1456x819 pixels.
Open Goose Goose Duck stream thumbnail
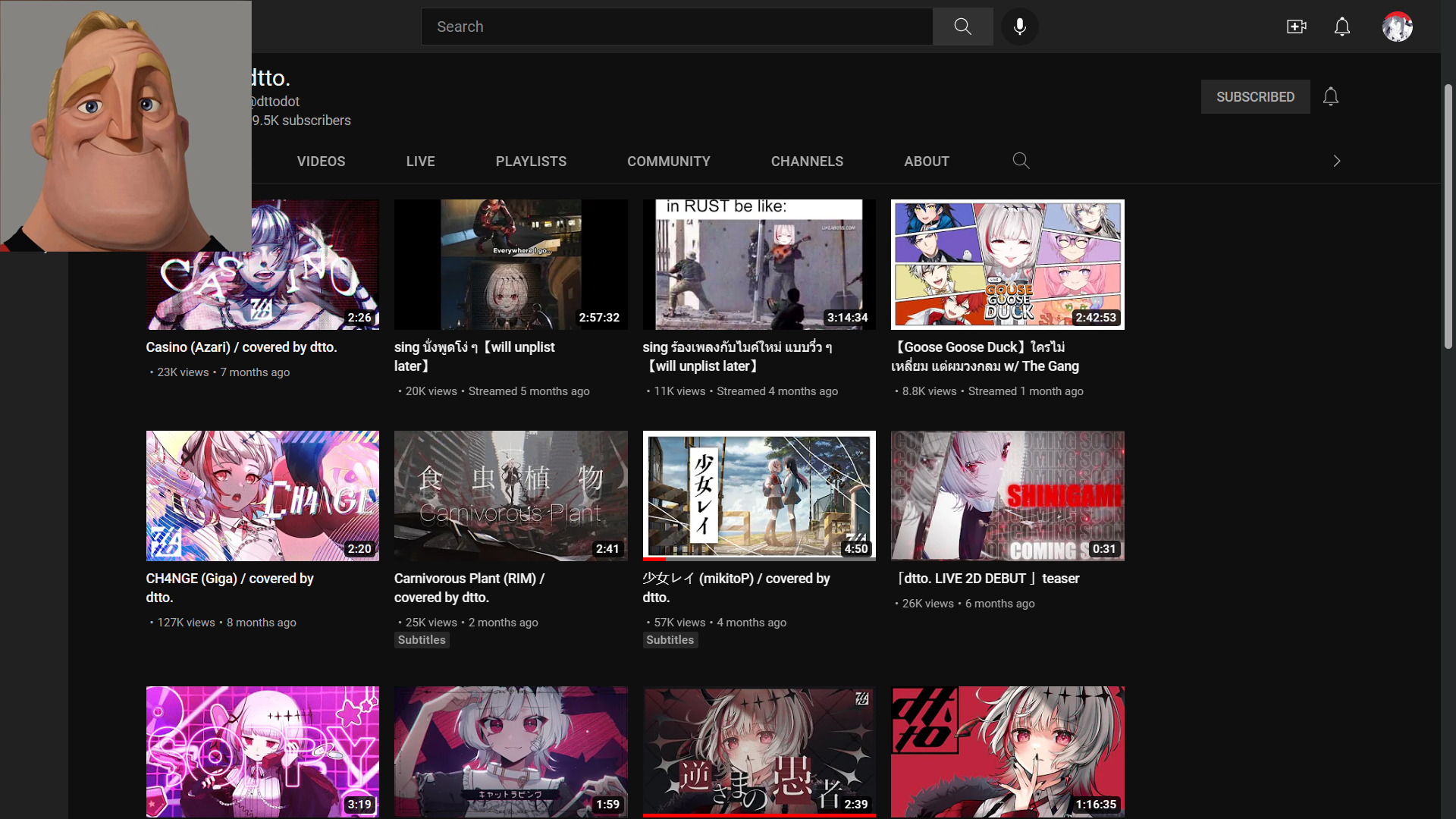pos(1007,265)
